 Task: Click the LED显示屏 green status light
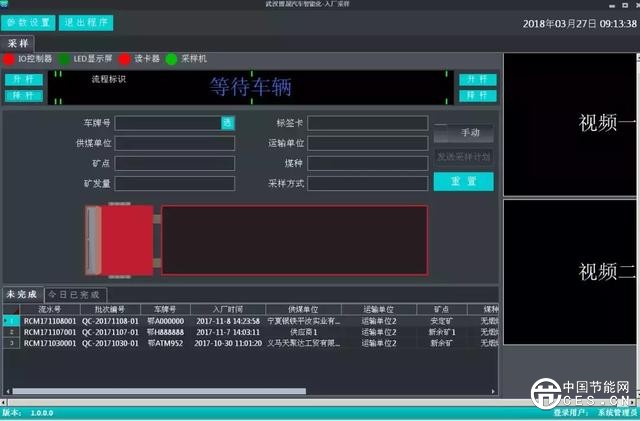point(65,59)
